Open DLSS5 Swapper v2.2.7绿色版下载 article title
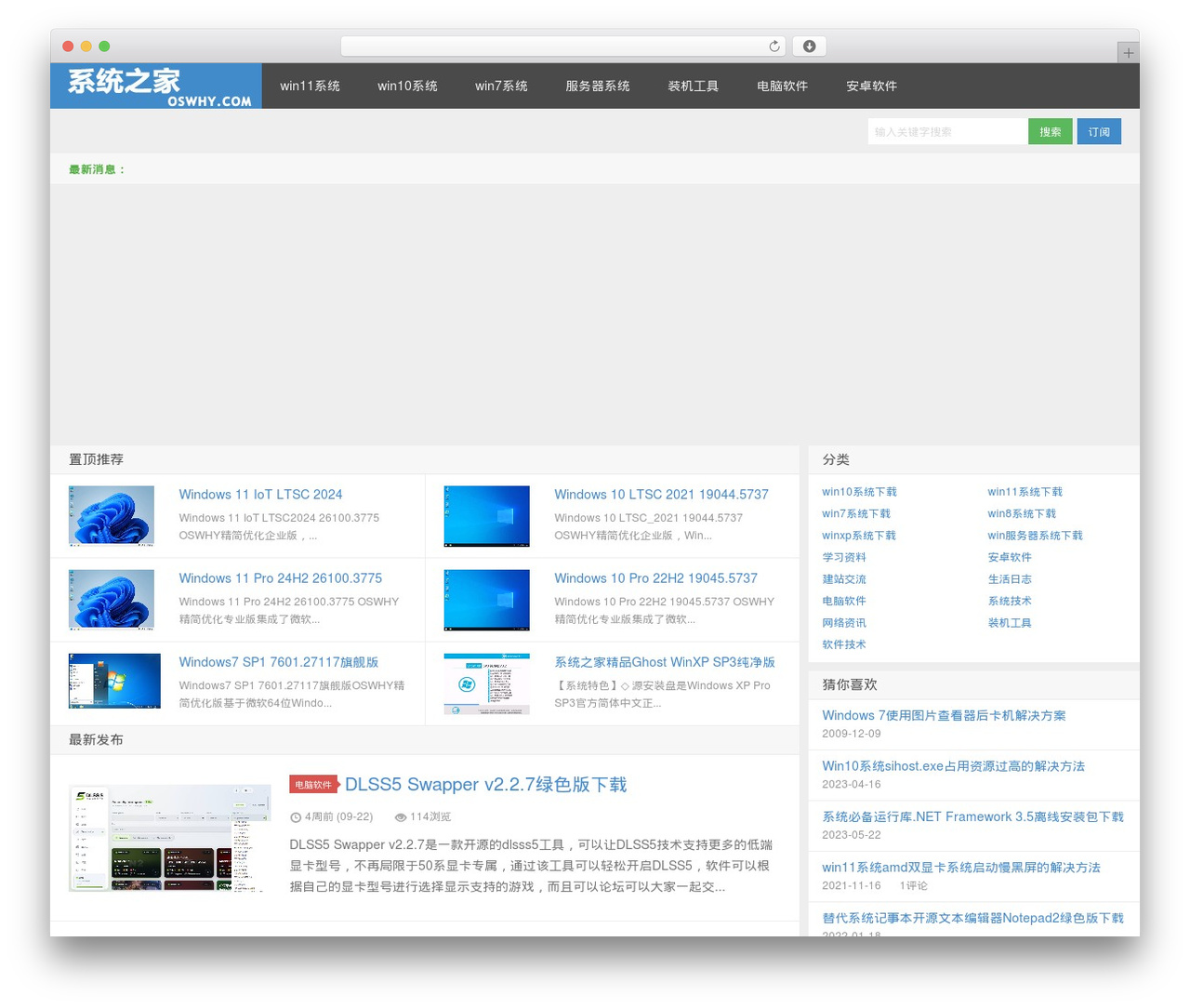 tap(485, 785)
